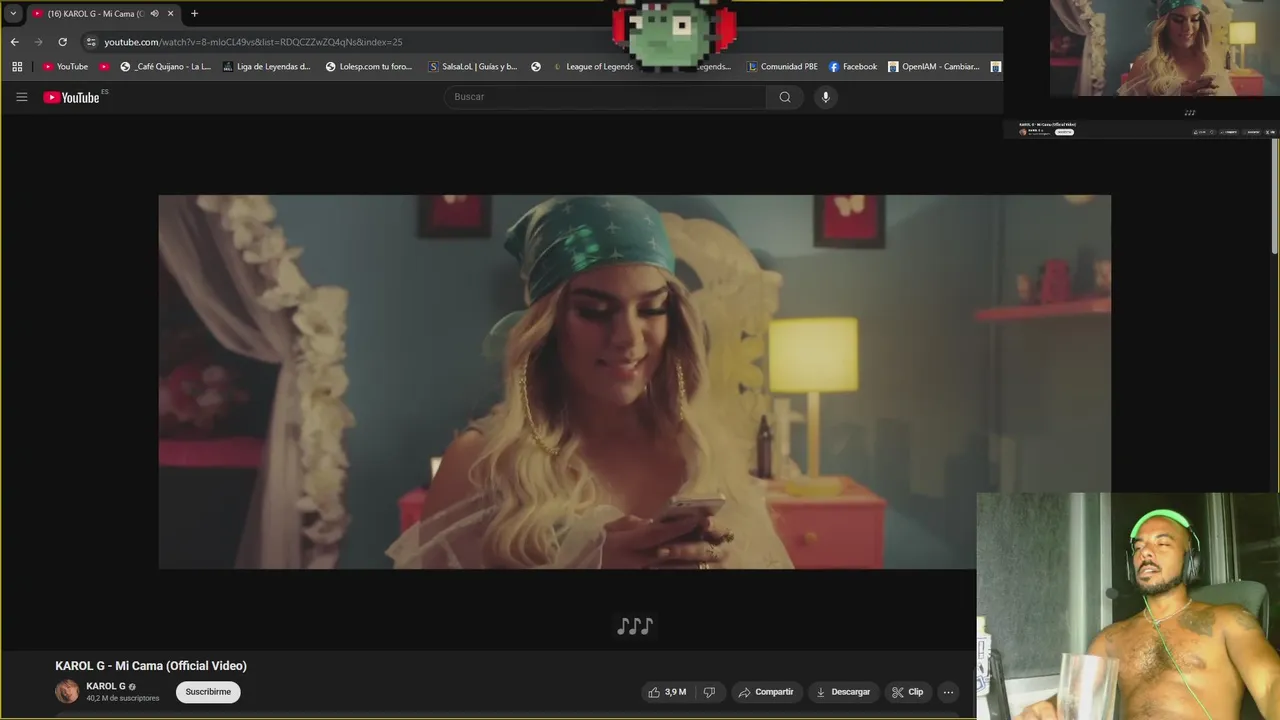Mute the tab via speaker icon
Image resolution: width=1280 pixels, height=720 pixels.
pos(154,14)
